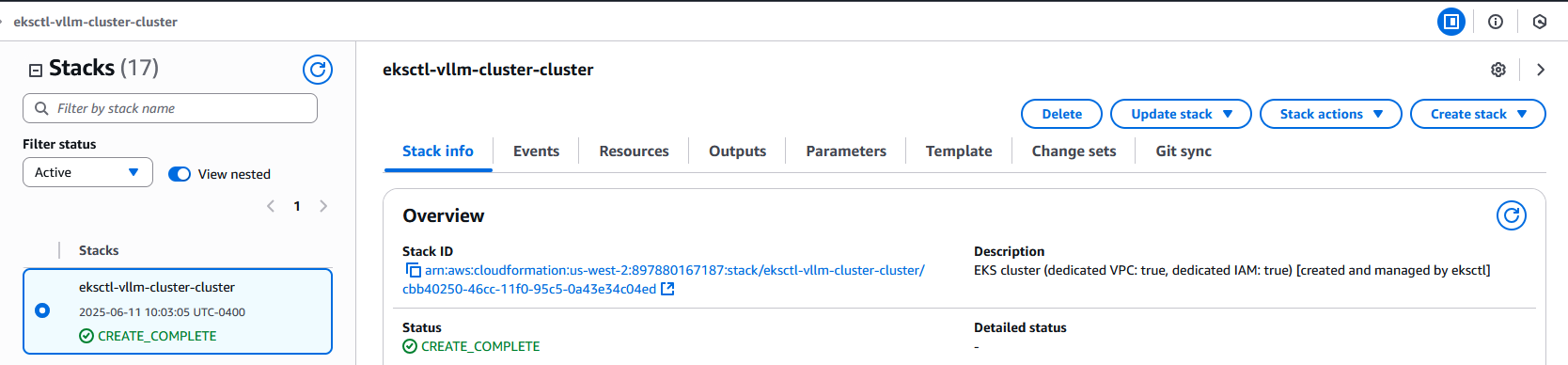The width and height of the screenshot is (1568, 365).
Task: Open the Update stack dropdown
Action: (1181, 114)
